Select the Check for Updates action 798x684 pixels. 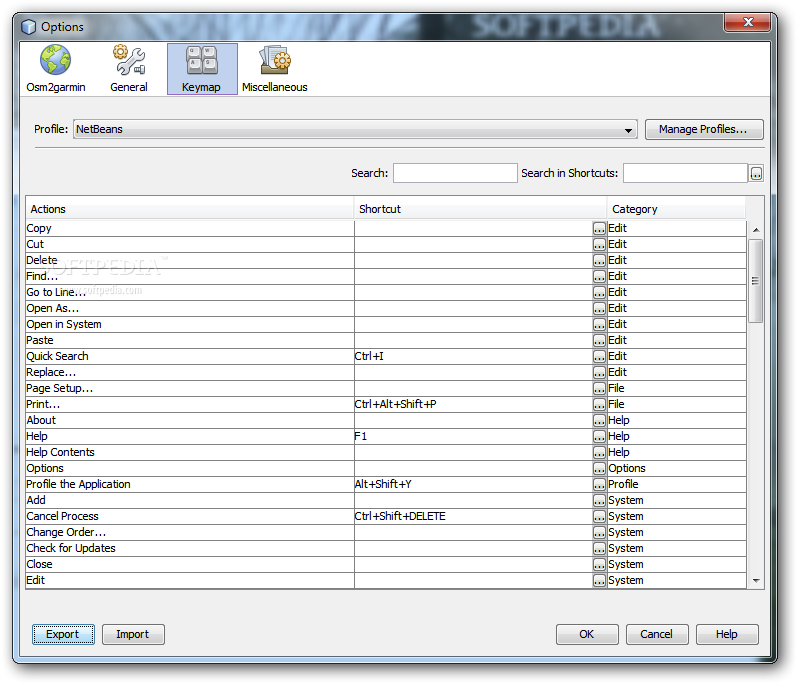coord(190,549)
